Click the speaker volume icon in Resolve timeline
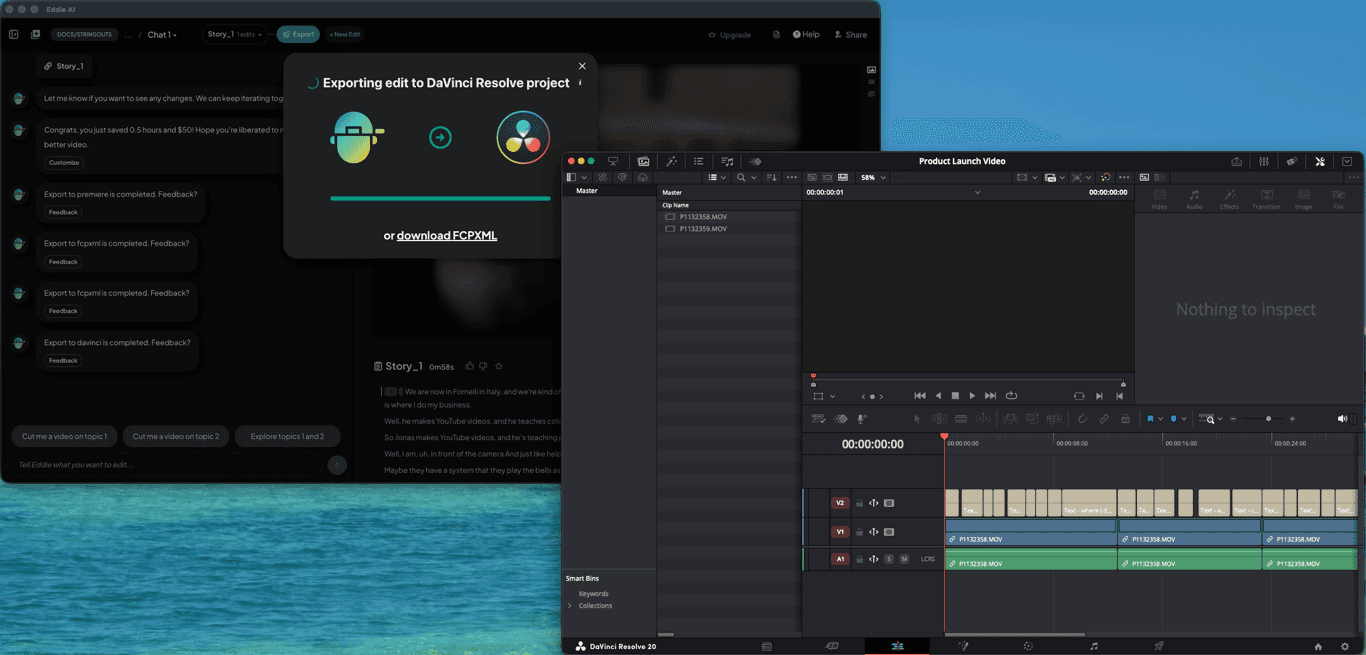The image size is (1366, 655). tap(1342, 419)
